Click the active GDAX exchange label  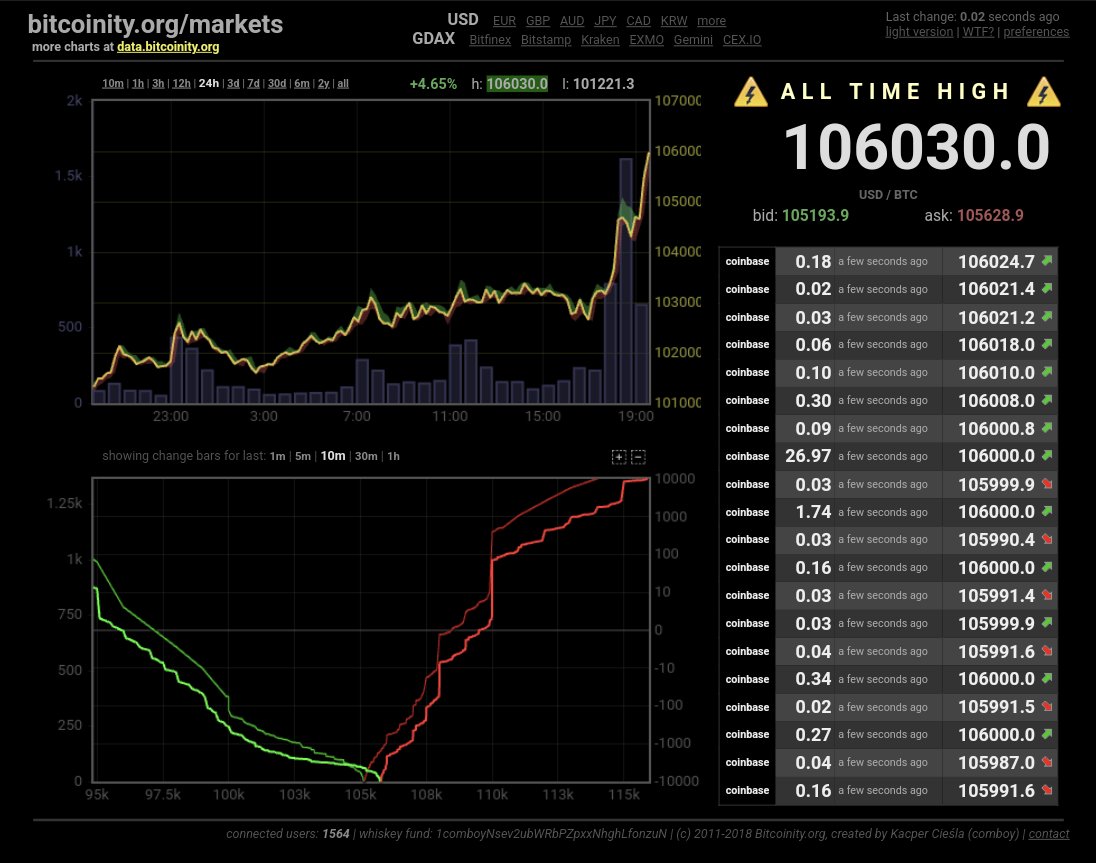coord(433,38)
